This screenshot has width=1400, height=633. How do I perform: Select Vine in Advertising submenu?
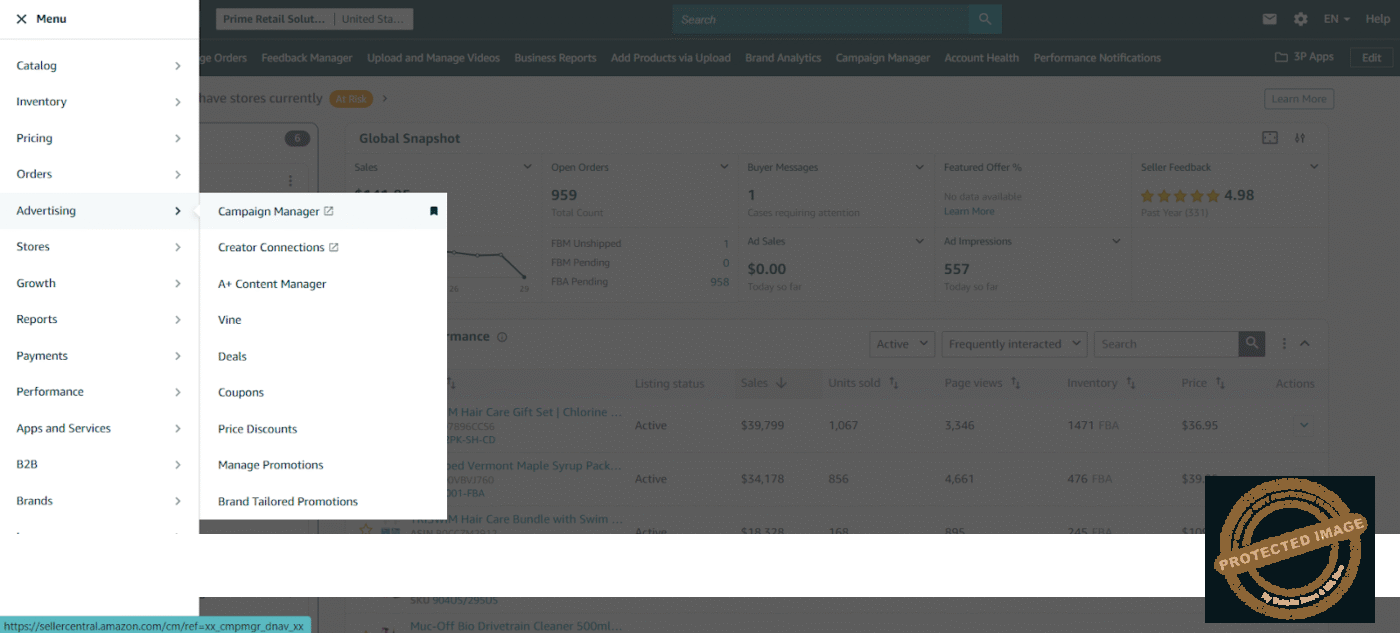pyautogui.click(x=230, y=320)
